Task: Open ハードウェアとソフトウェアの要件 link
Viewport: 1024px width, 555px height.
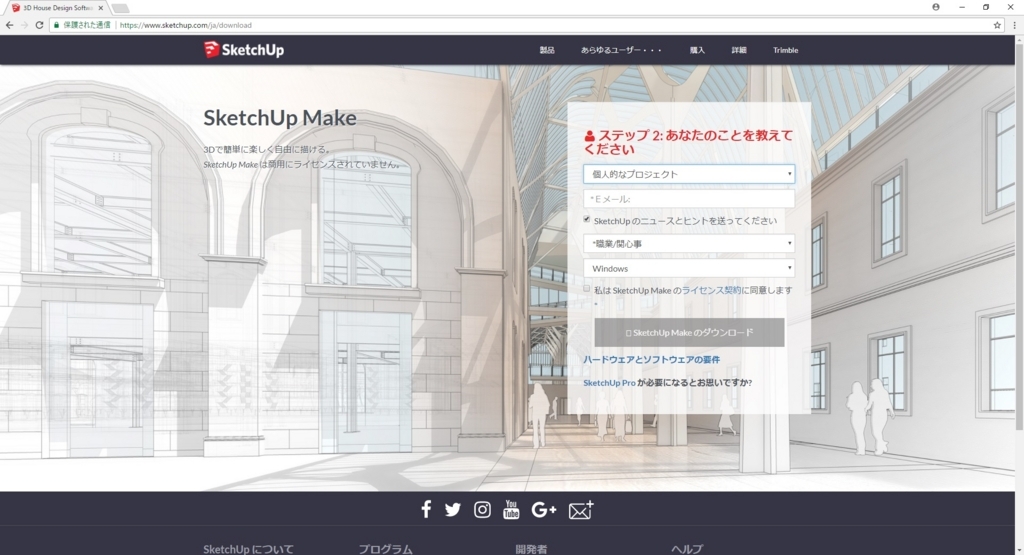Action: tap(651, 360)
